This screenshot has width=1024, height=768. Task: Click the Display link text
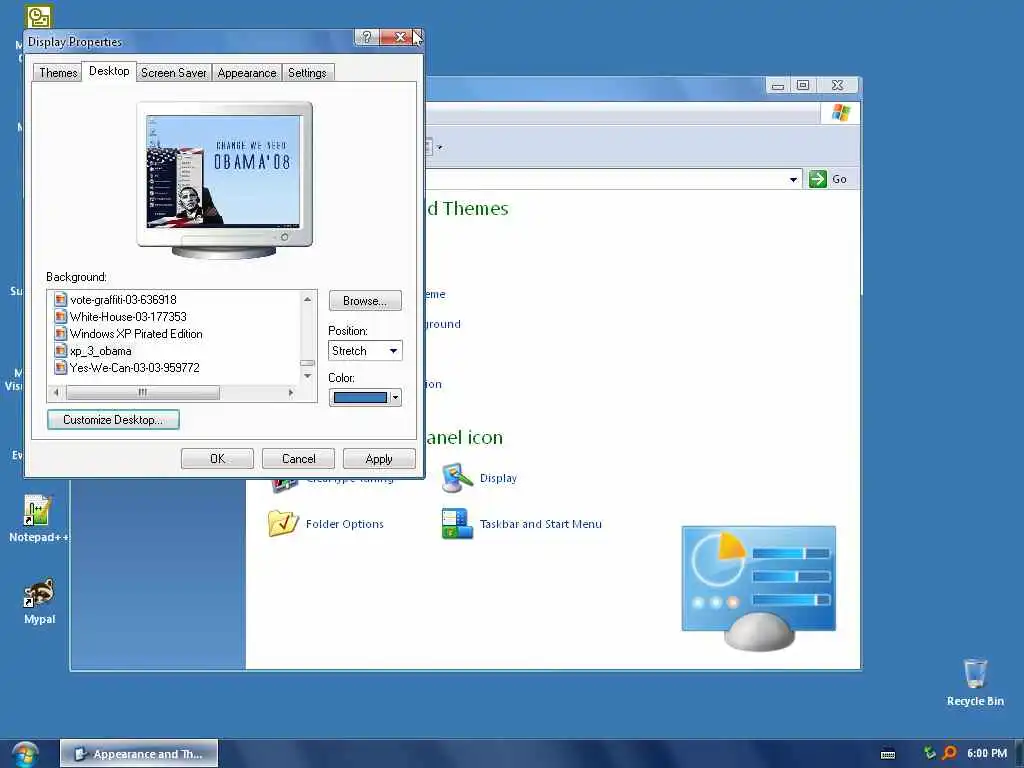coord(498,478)
